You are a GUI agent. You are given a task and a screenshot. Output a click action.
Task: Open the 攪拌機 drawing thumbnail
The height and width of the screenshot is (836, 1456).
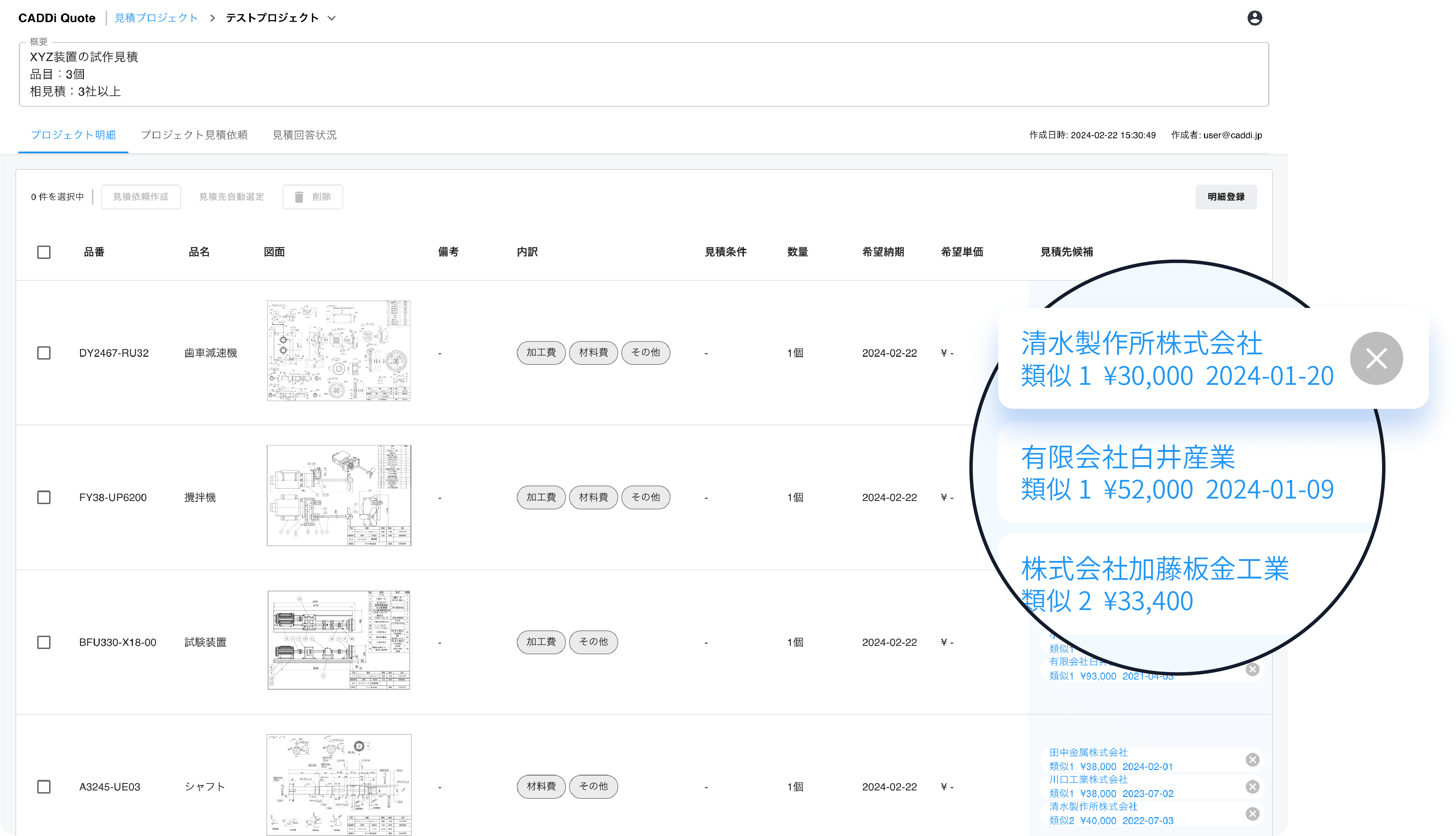339,495
